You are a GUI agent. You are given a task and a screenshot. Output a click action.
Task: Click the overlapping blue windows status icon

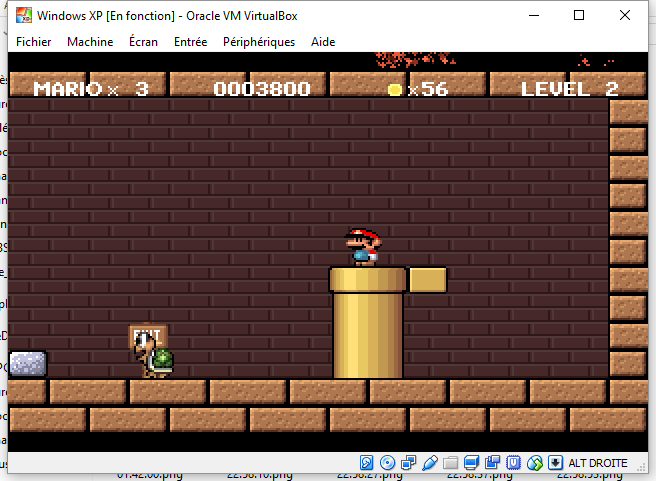click(492, 463)
